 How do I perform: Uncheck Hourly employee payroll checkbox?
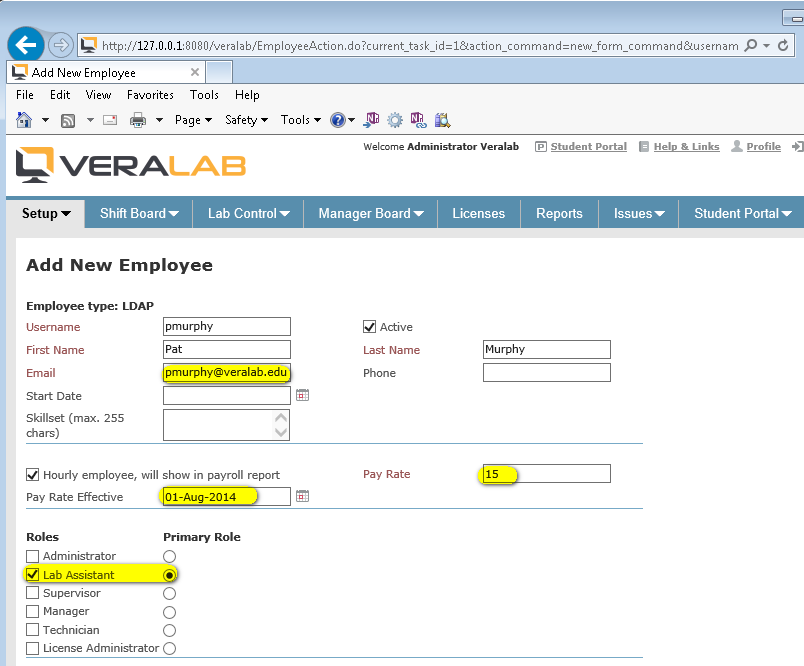(32, 475)
